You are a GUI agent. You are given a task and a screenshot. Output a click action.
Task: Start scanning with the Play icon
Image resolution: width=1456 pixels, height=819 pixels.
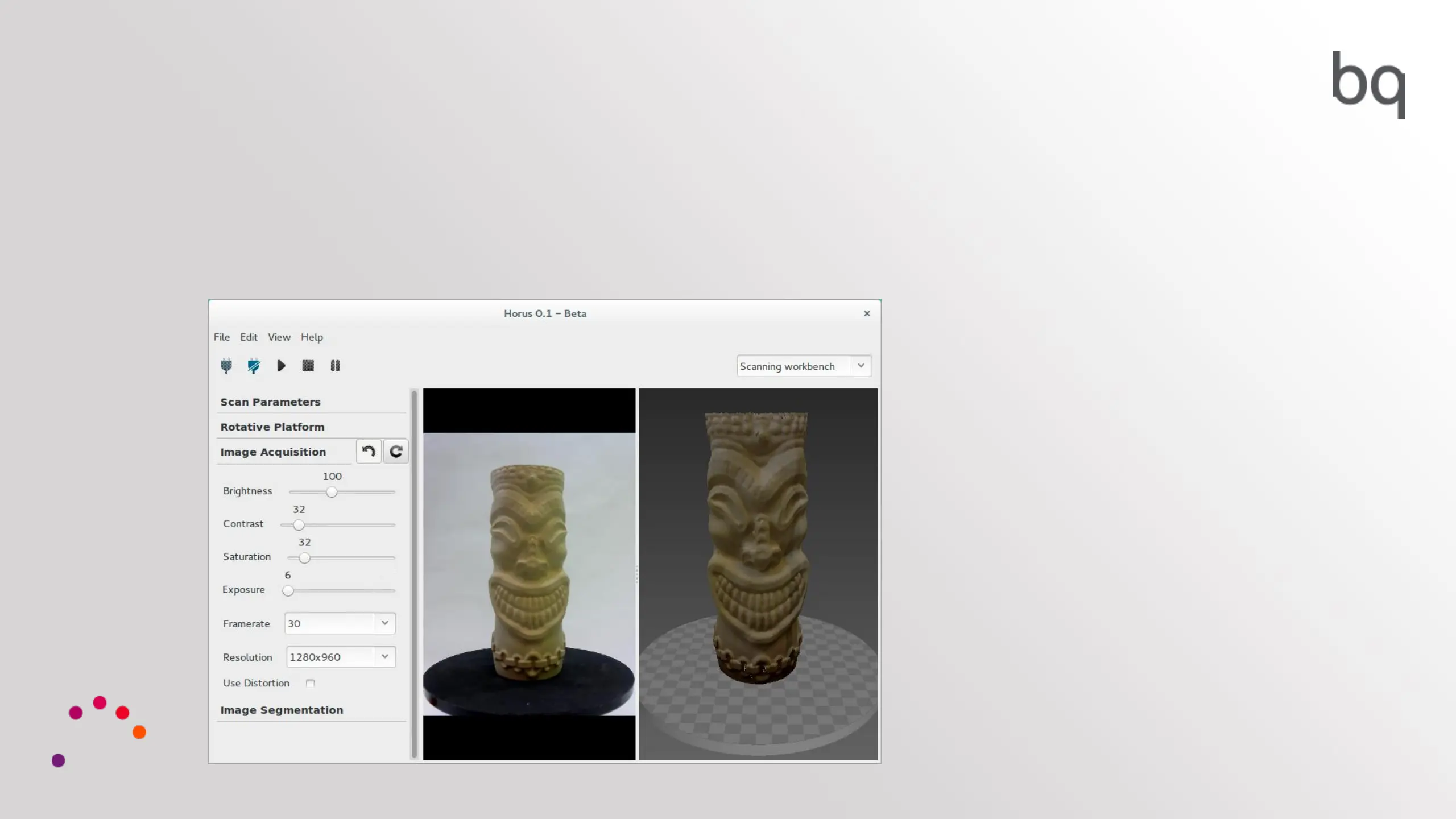pos(281,366)
